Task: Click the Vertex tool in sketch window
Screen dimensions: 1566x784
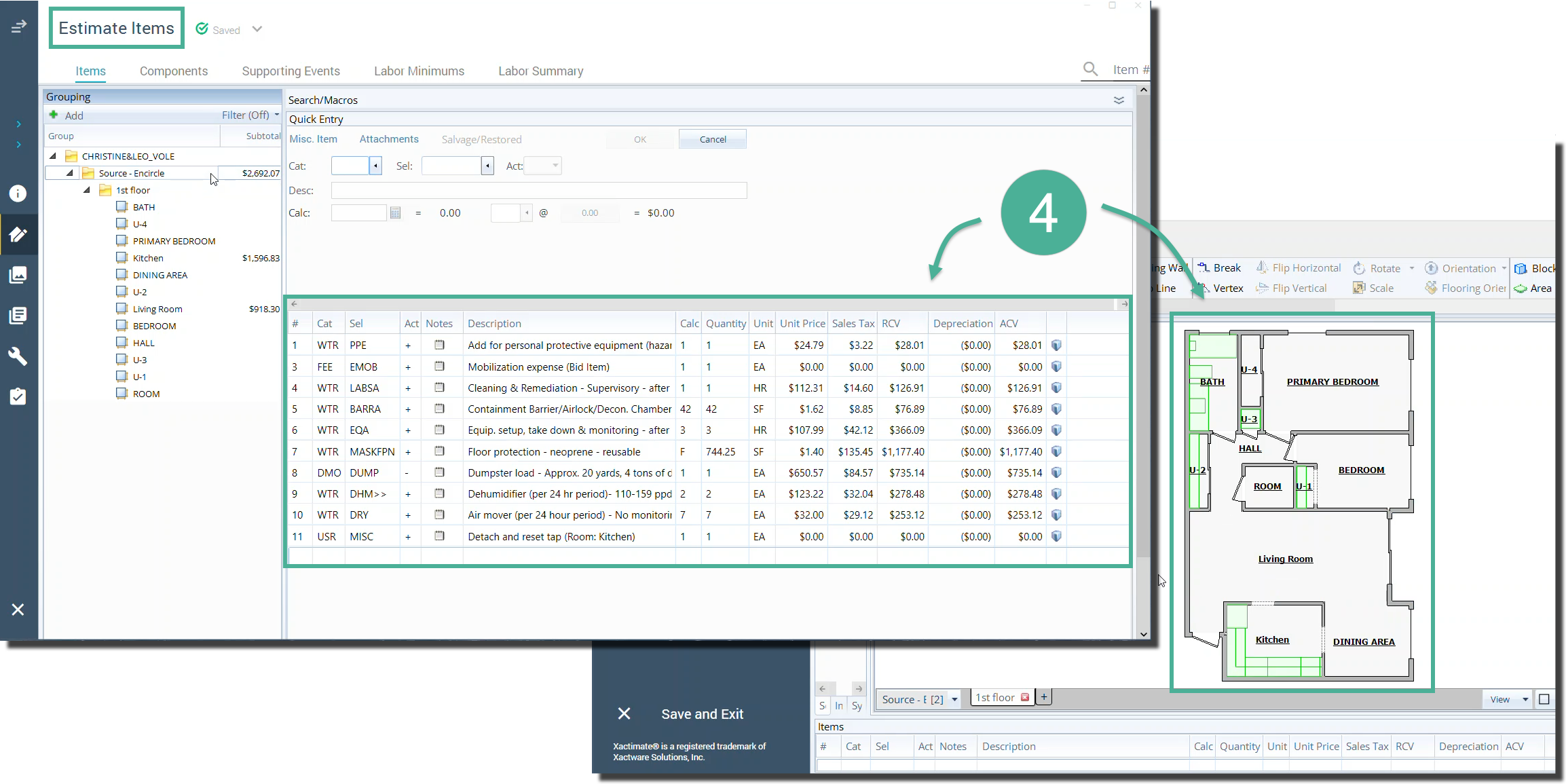Action: [1221, 288]
